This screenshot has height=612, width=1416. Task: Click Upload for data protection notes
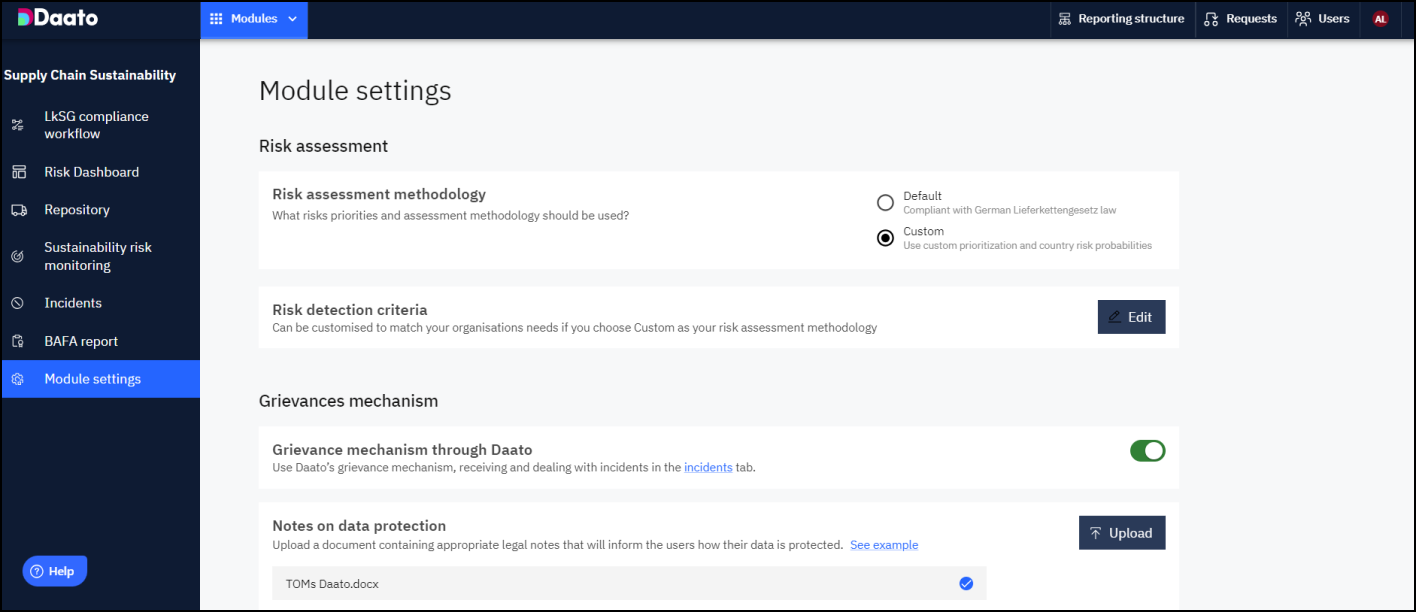1122,533
